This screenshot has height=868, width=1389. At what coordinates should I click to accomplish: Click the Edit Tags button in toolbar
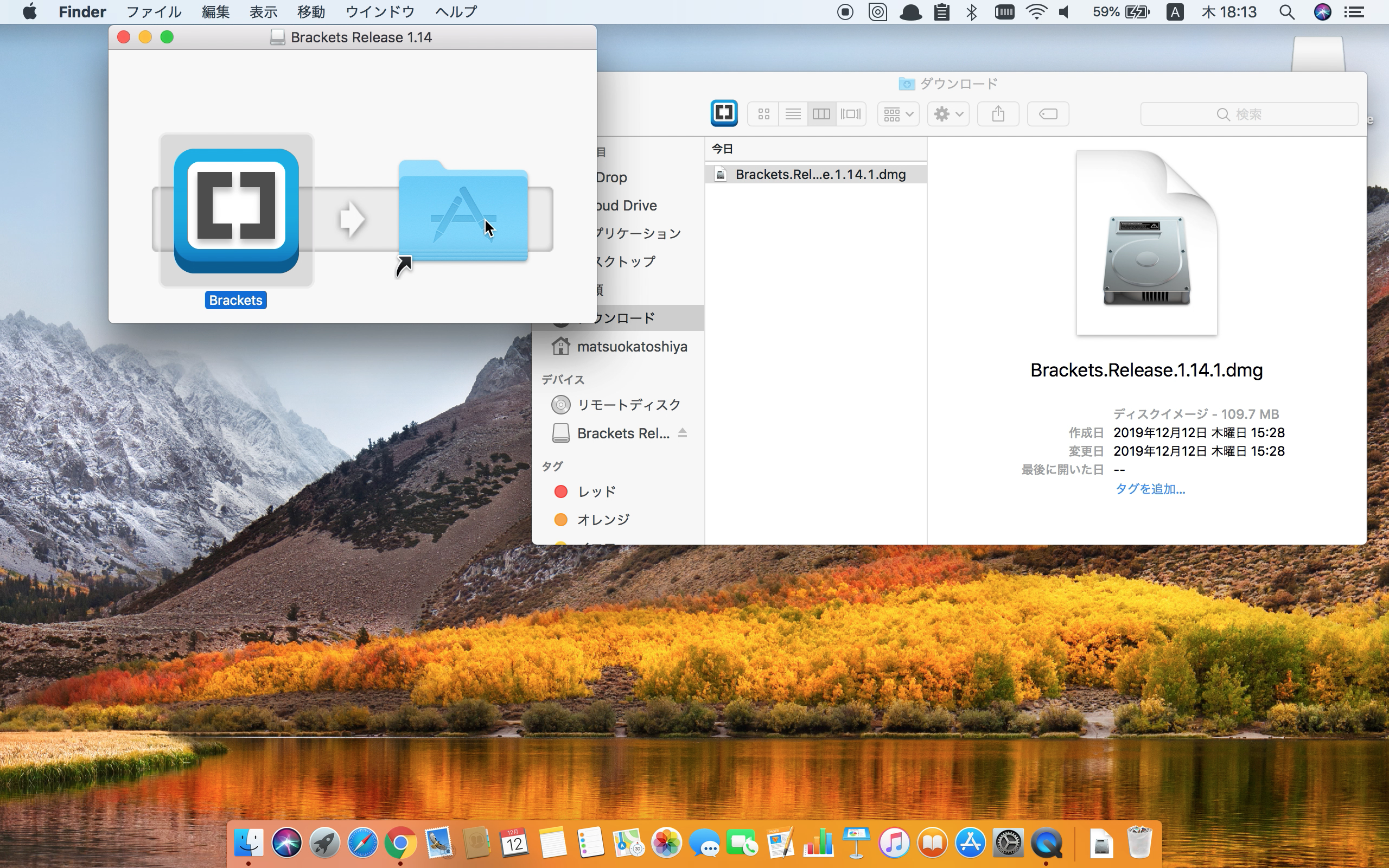pyautogui.click(x=1048, y=114)
